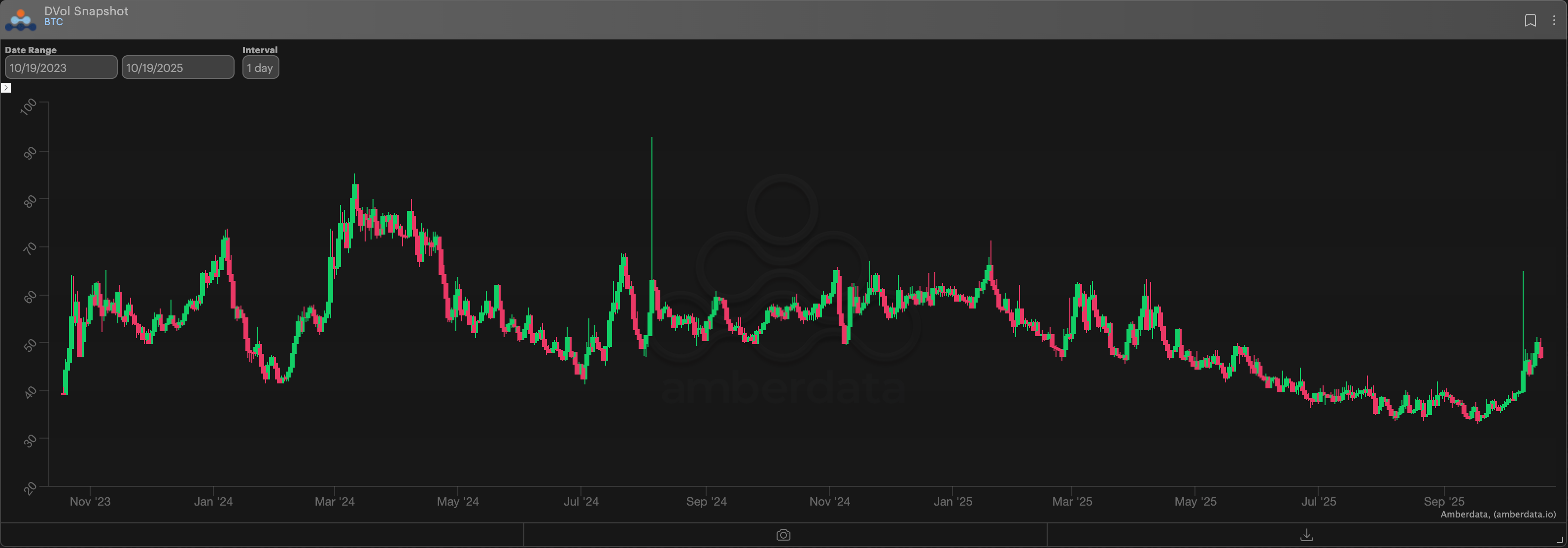This screenshot has height=548, width=1568.
Task: Click the camera screenshot icon
Action: click(784, 535)
